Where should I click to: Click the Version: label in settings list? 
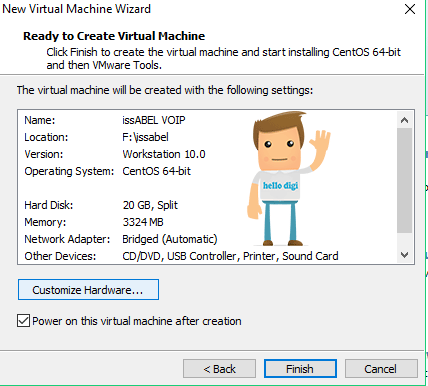(44, 154)
